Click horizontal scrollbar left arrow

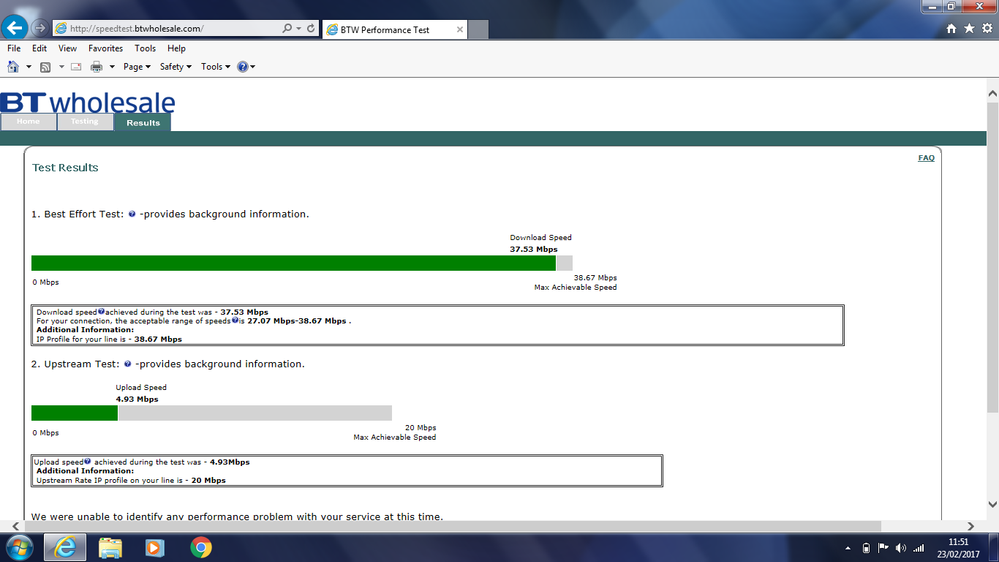point(16,526)
